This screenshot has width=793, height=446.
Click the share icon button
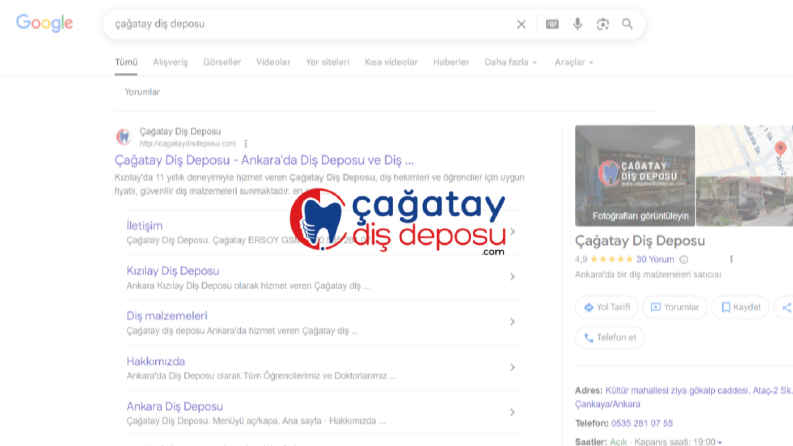pos(786,307)
